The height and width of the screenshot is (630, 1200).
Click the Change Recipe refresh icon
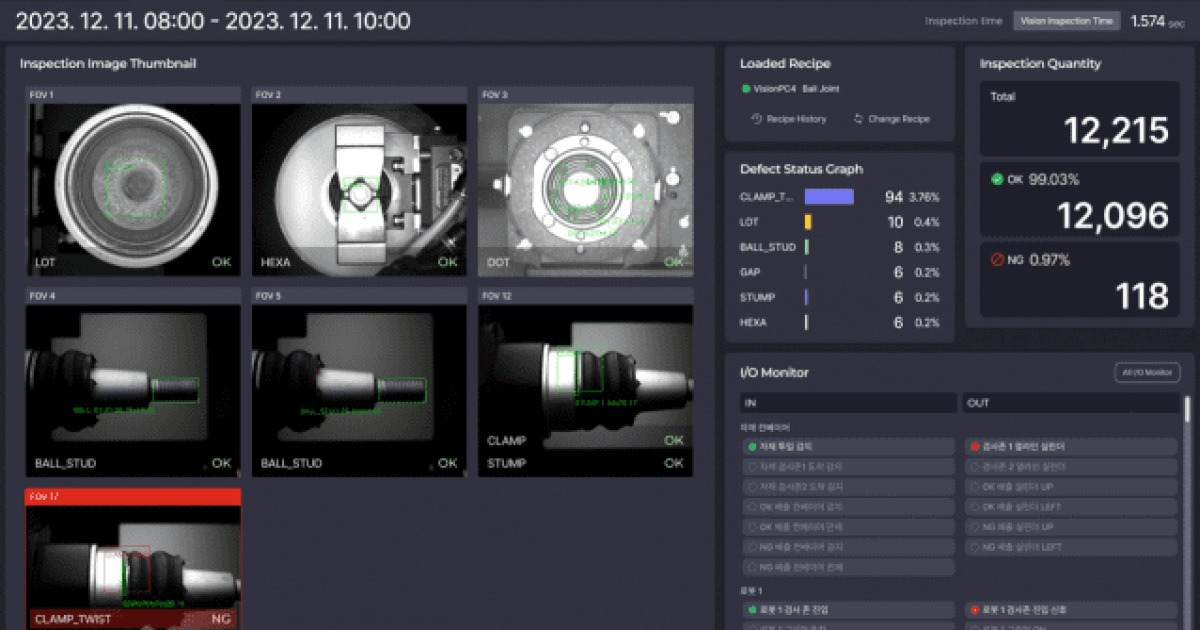pos(858,119)
